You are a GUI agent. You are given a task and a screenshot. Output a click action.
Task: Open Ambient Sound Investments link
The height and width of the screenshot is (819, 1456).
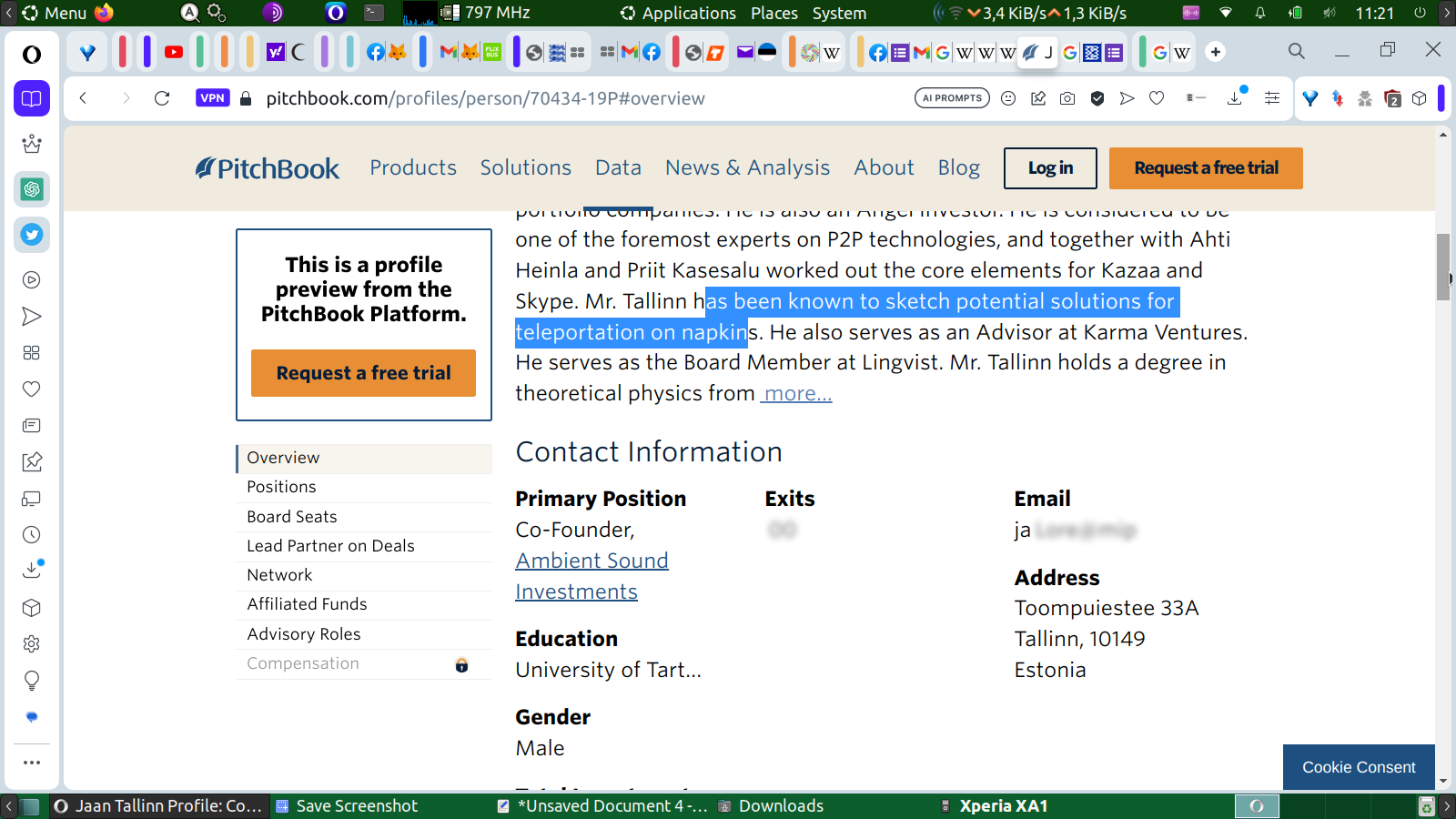(591, 576)
